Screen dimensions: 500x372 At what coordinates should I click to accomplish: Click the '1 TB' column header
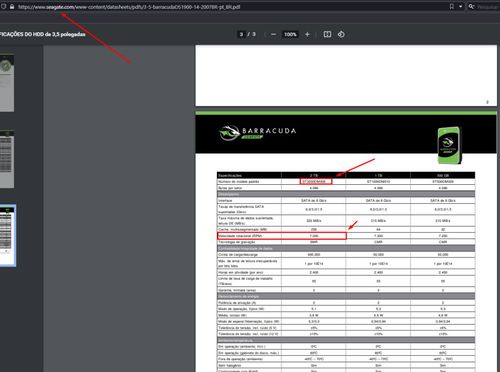pyautogui.click(x=378, y=175)
